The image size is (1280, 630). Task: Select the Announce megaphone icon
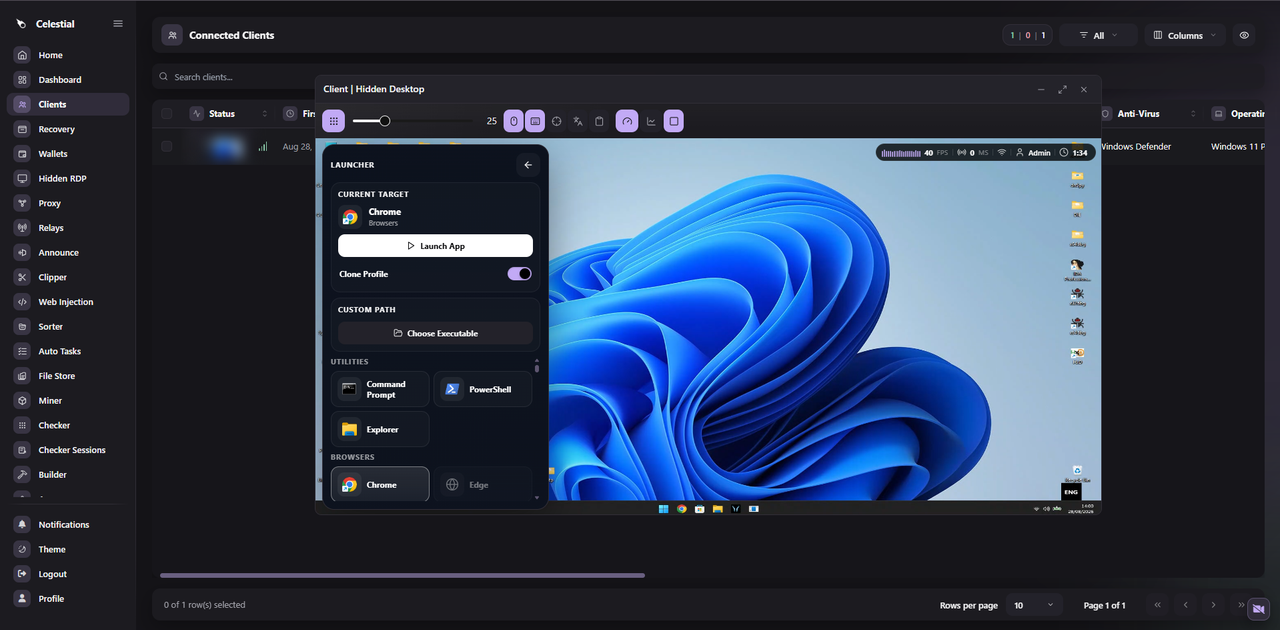22,253
